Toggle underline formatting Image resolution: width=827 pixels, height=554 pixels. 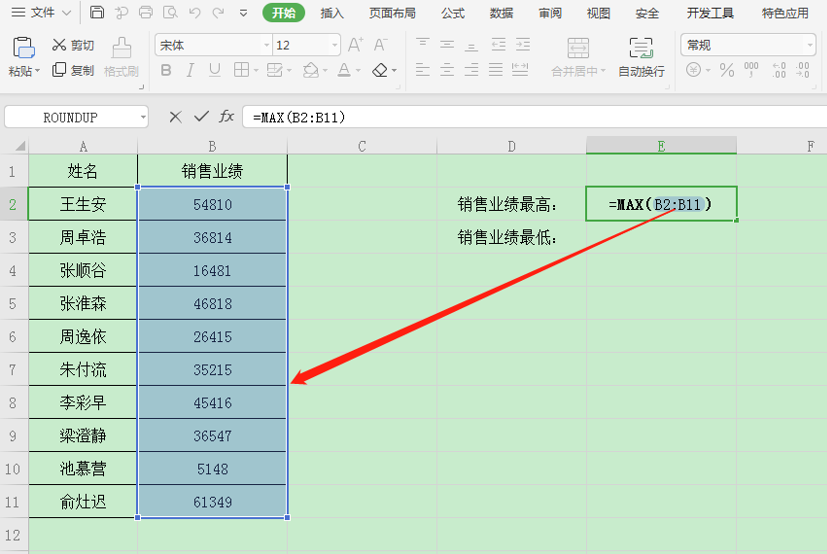[x=215, y=70]
